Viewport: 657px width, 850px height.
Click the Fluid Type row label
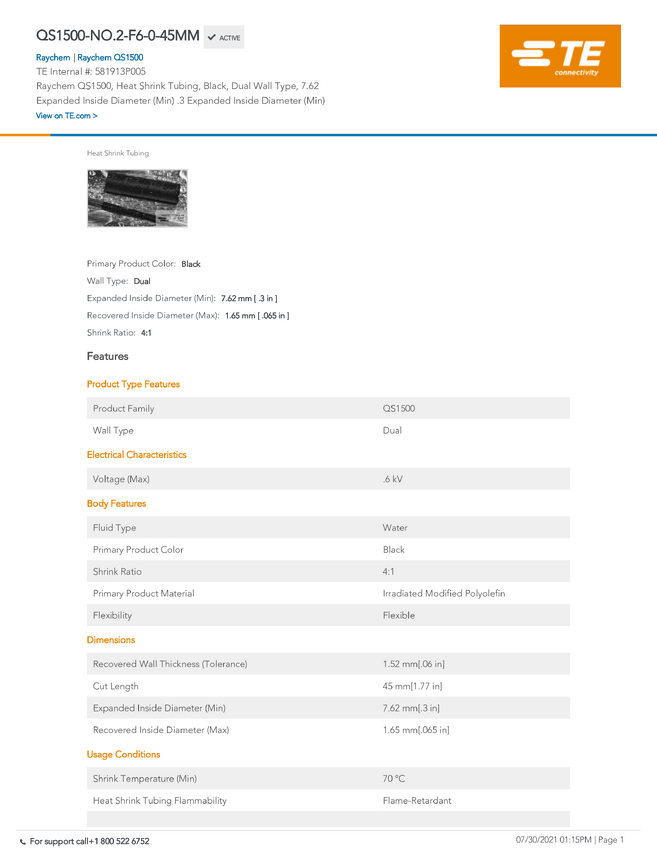click(x=114, y=528)
